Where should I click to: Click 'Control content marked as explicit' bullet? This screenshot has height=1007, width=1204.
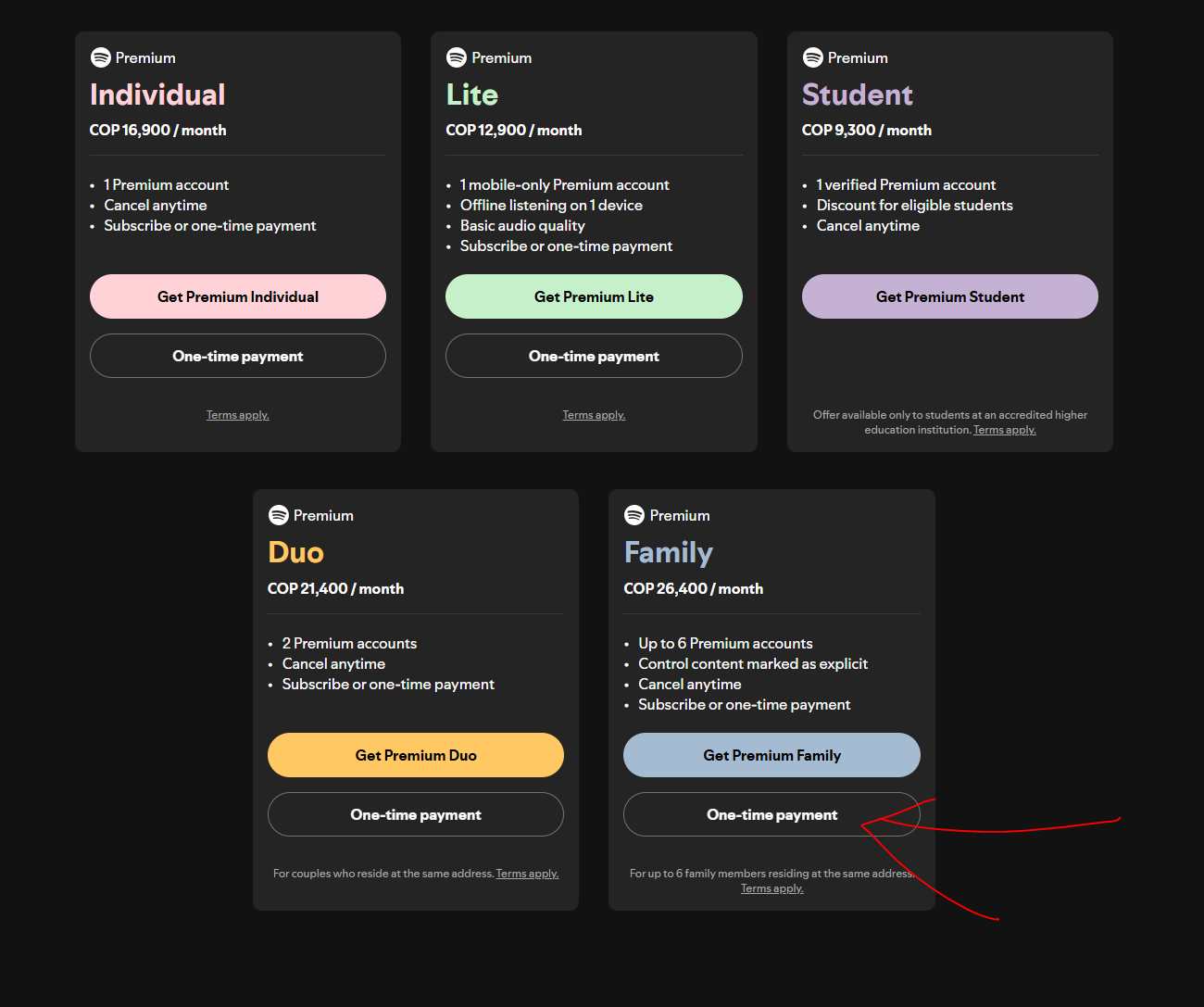(x=753, y=664)
